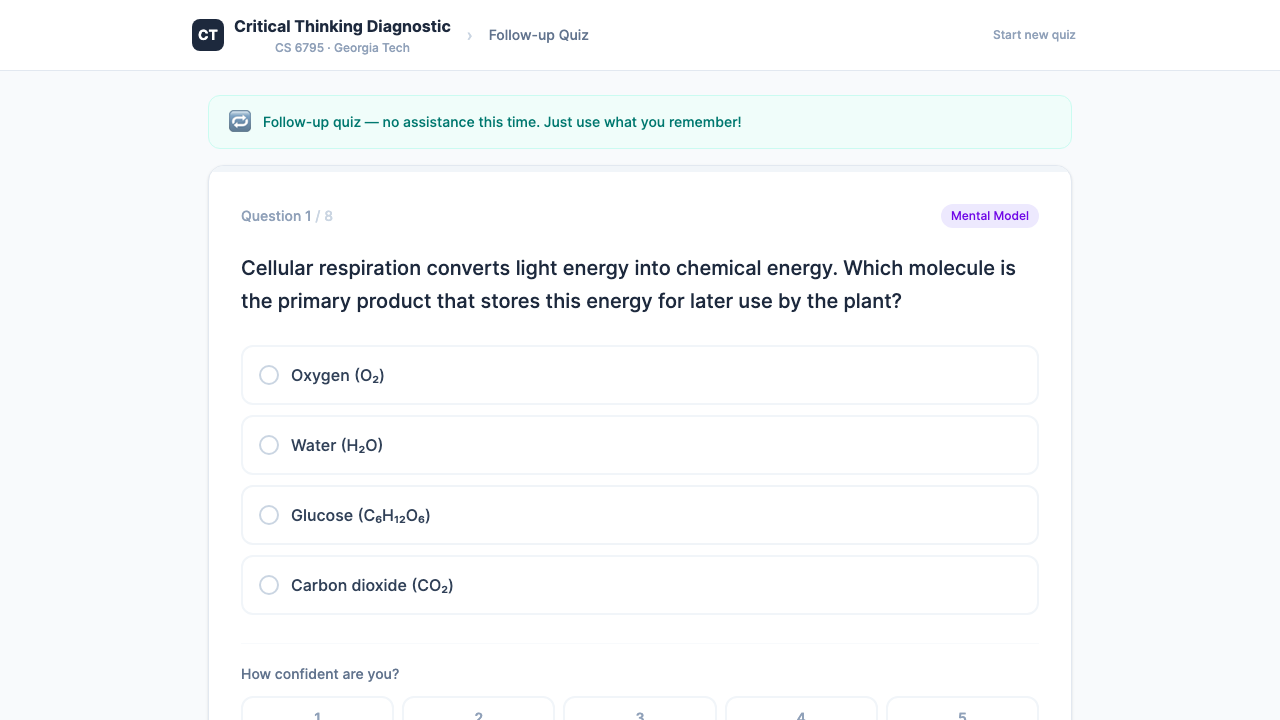The width and height of the screenshot is (1280, 720).
Task: Click the Start new quiz link
Action: [1034, 35]
